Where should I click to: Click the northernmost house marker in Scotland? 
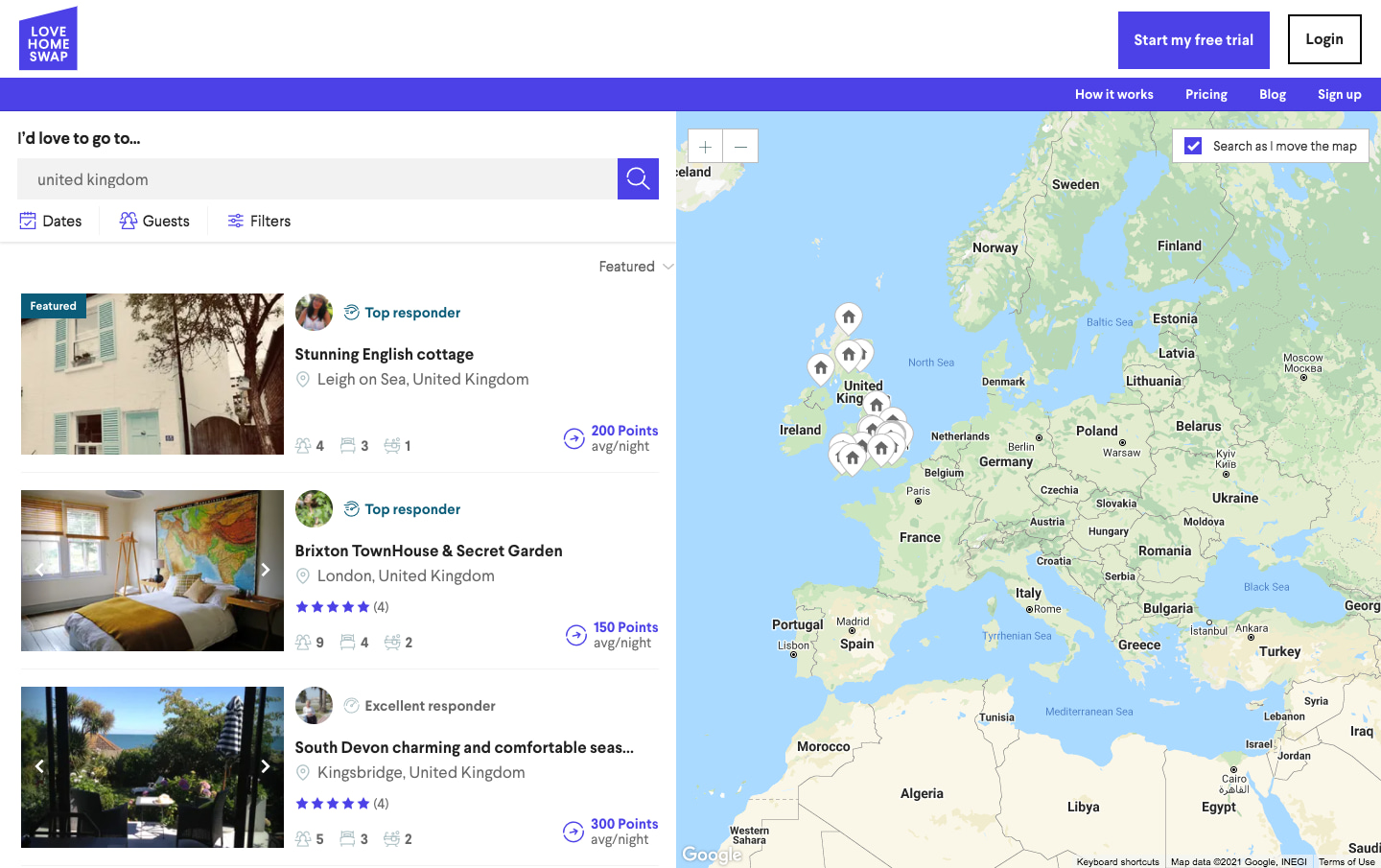pos(848,317)
